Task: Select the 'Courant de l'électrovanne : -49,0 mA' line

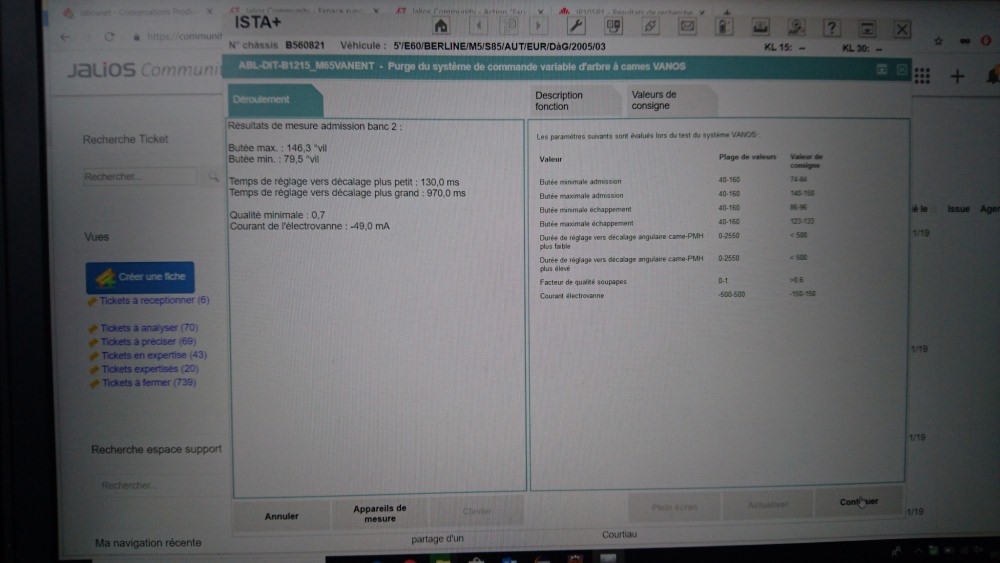Action: (310, 226)
